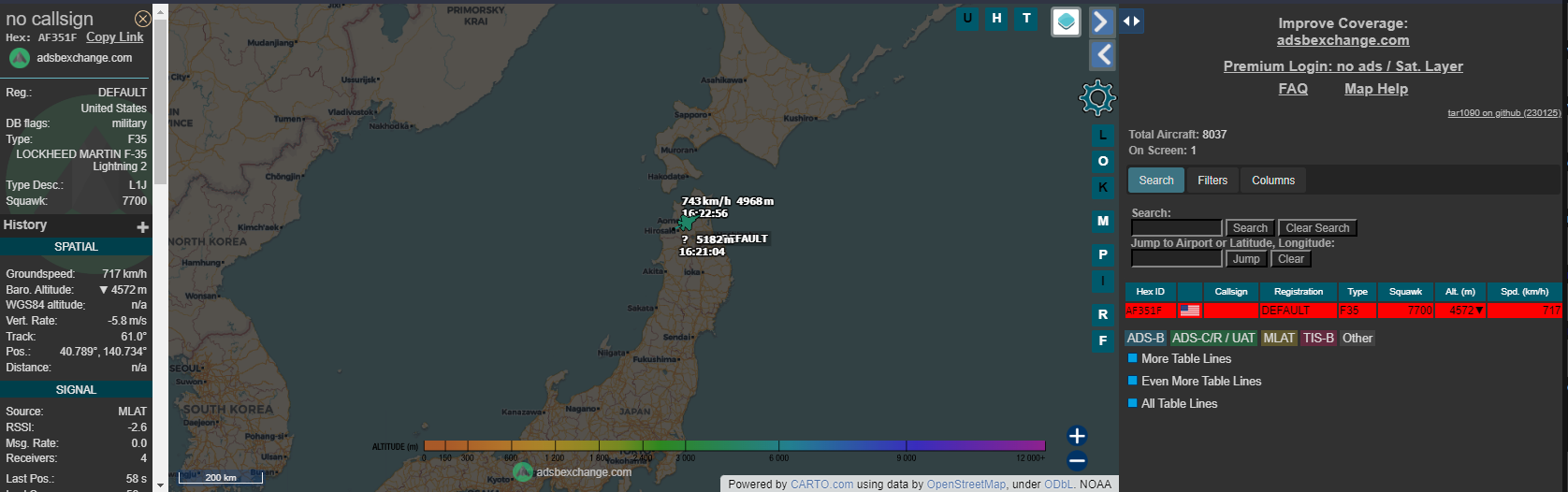Open the ODbL license link

(1058, 485)
